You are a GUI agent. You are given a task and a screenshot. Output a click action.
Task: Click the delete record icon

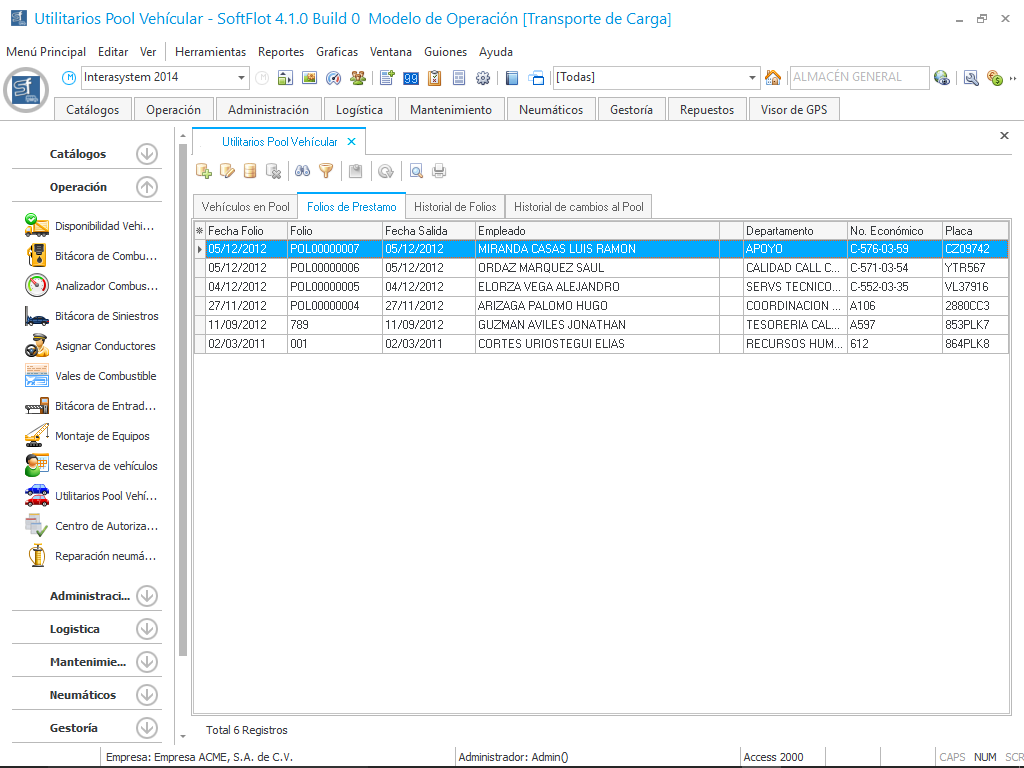tap(273, 171)
